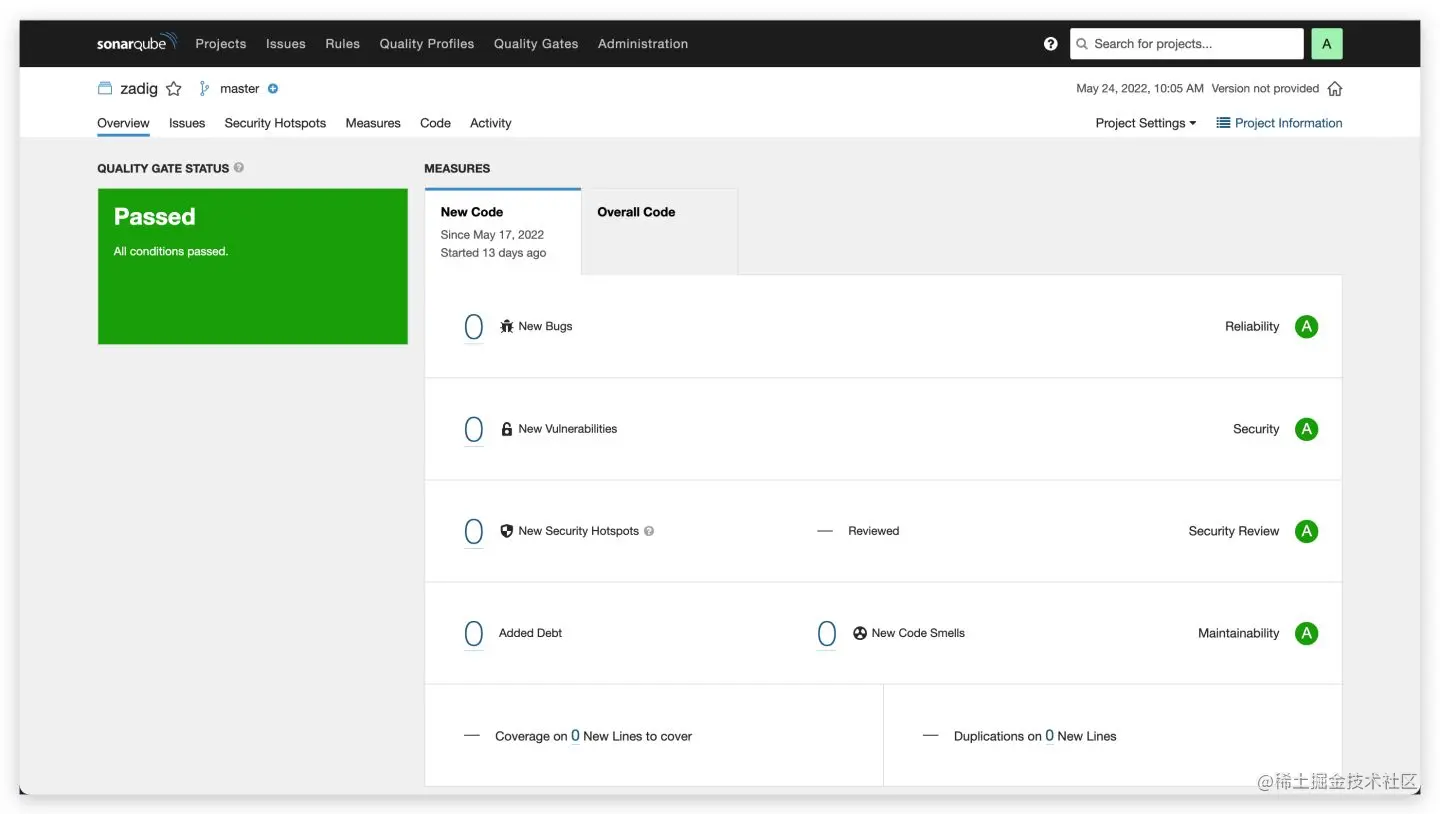Open the Rules menu
Image resolution: width=1440 pixels, height=814 pixels.
342,44
